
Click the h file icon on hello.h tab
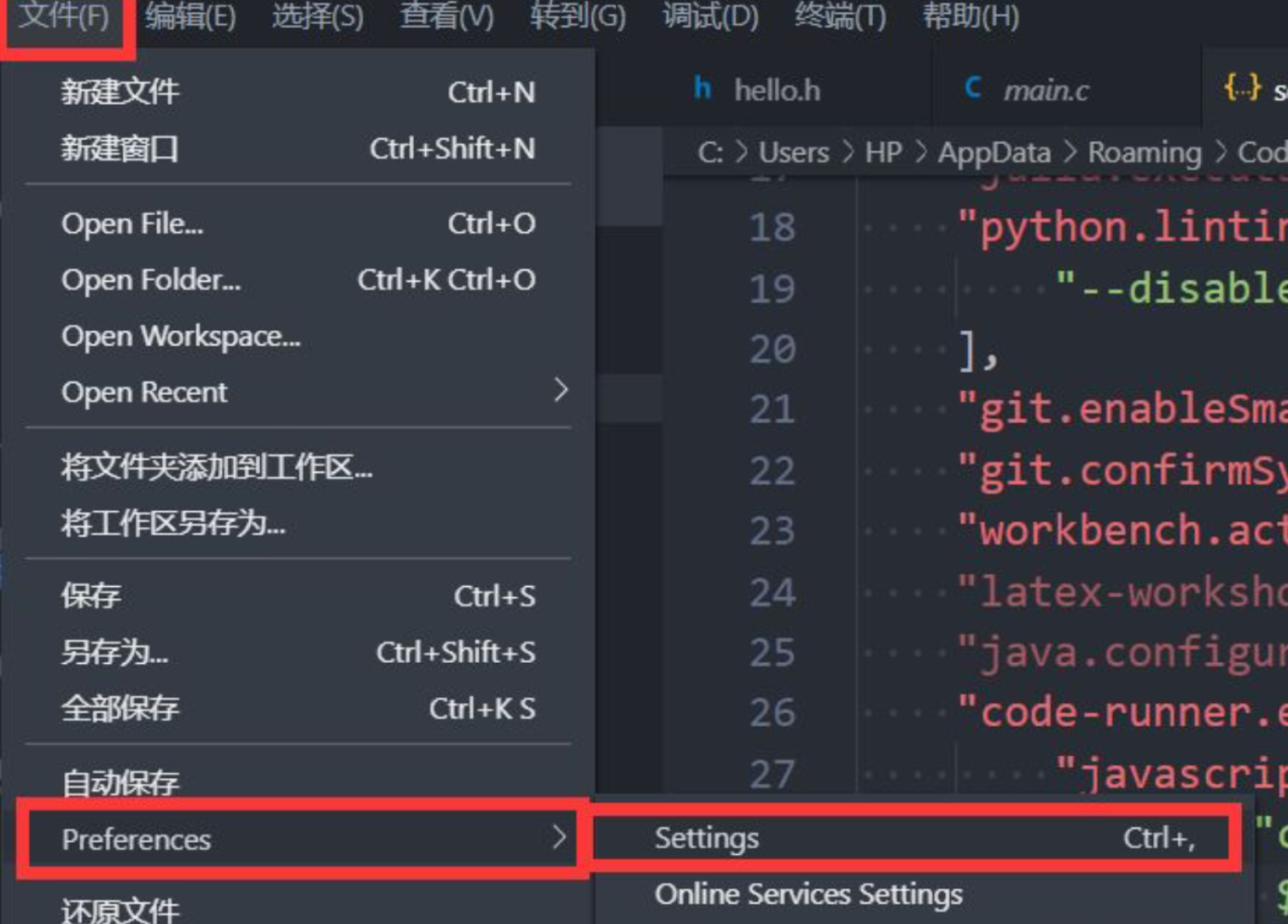[x=702, y=90]
